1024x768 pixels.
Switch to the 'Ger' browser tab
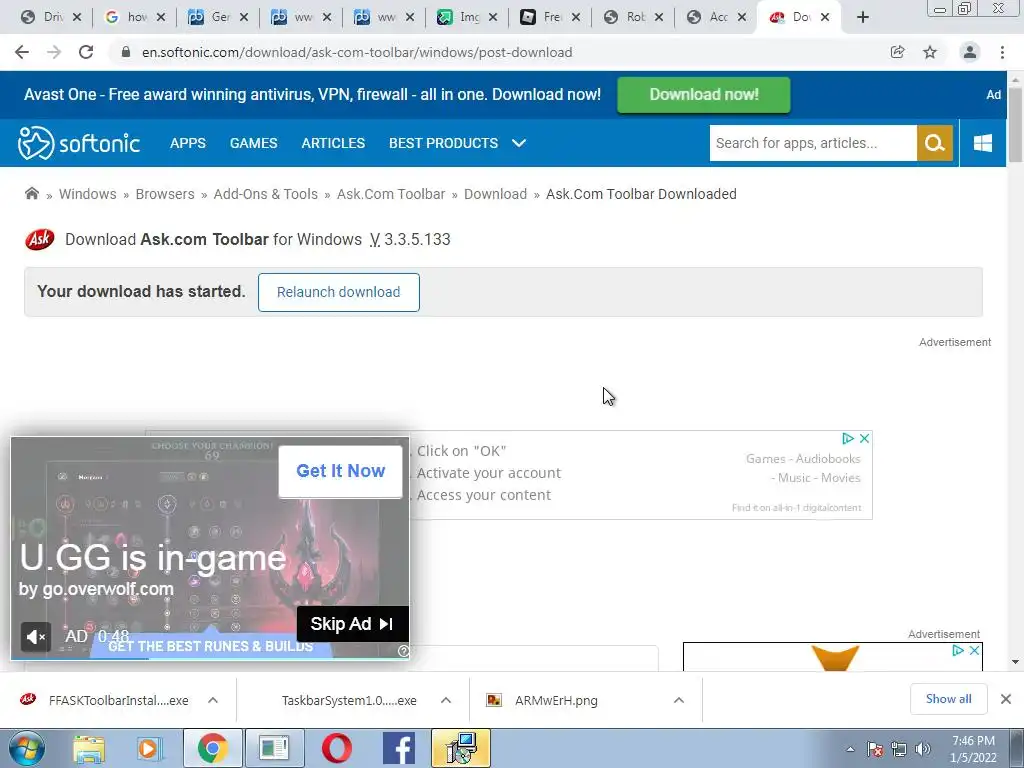[219, 17]
